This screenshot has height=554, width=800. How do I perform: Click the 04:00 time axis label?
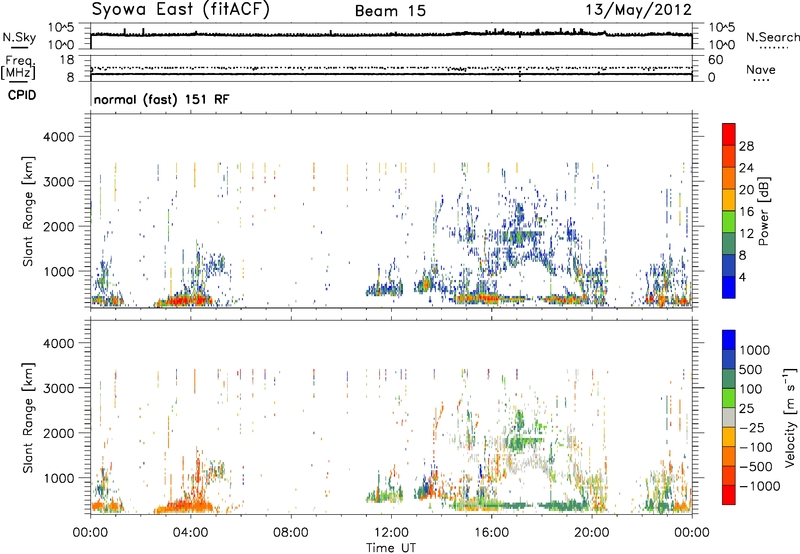(x=190, y=533)
